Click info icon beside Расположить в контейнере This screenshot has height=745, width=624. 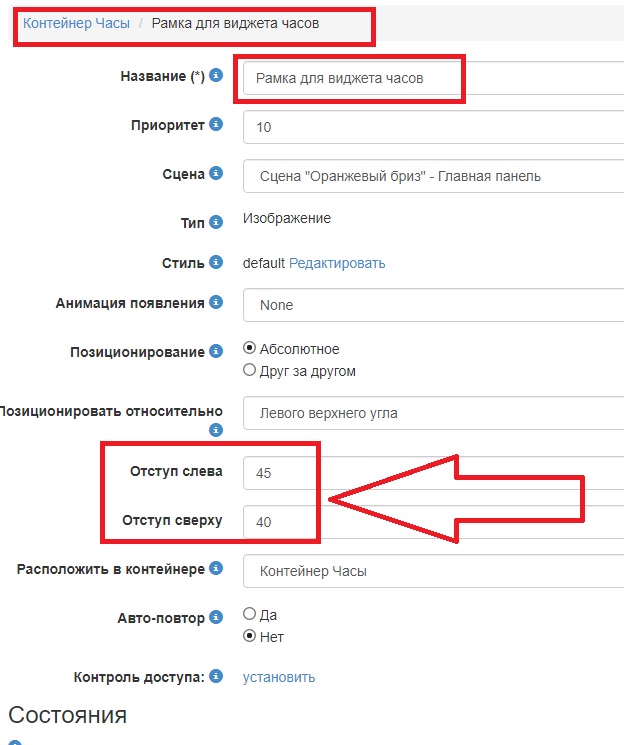[x=216, y=569]
